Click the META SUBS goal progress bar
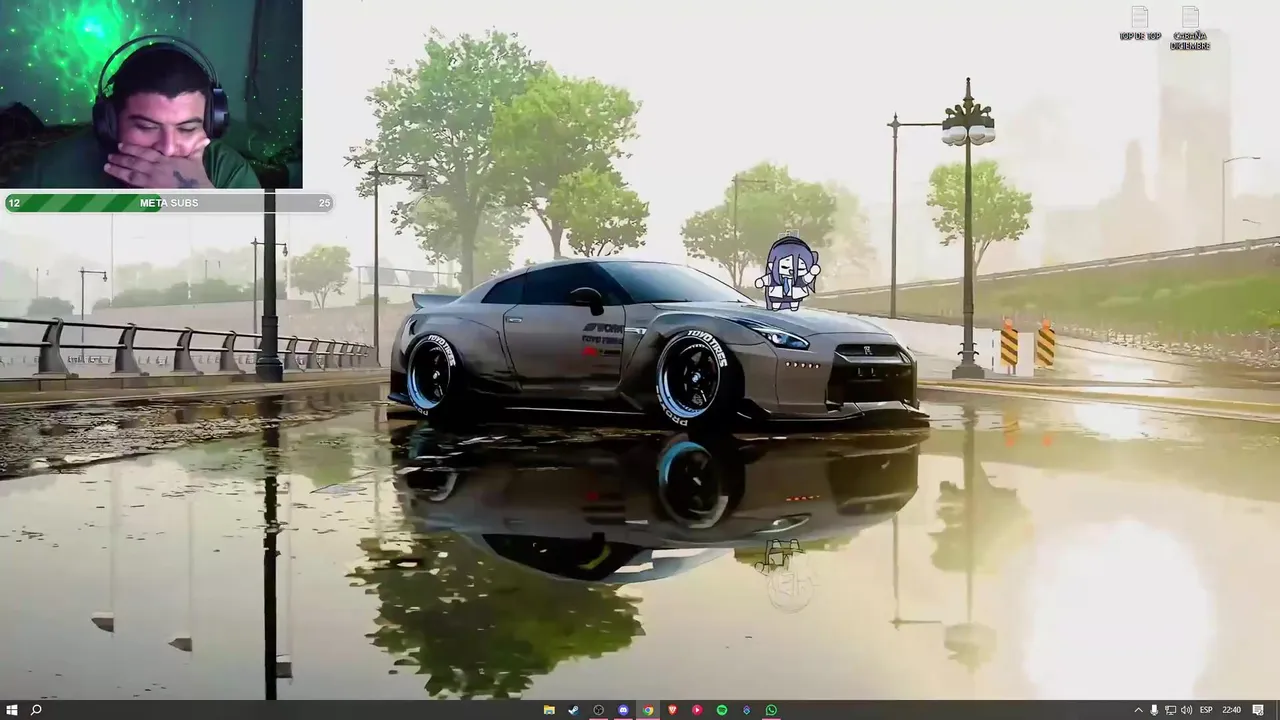The height and width of the screenshot is (720, 1280). tap(168, 203)
